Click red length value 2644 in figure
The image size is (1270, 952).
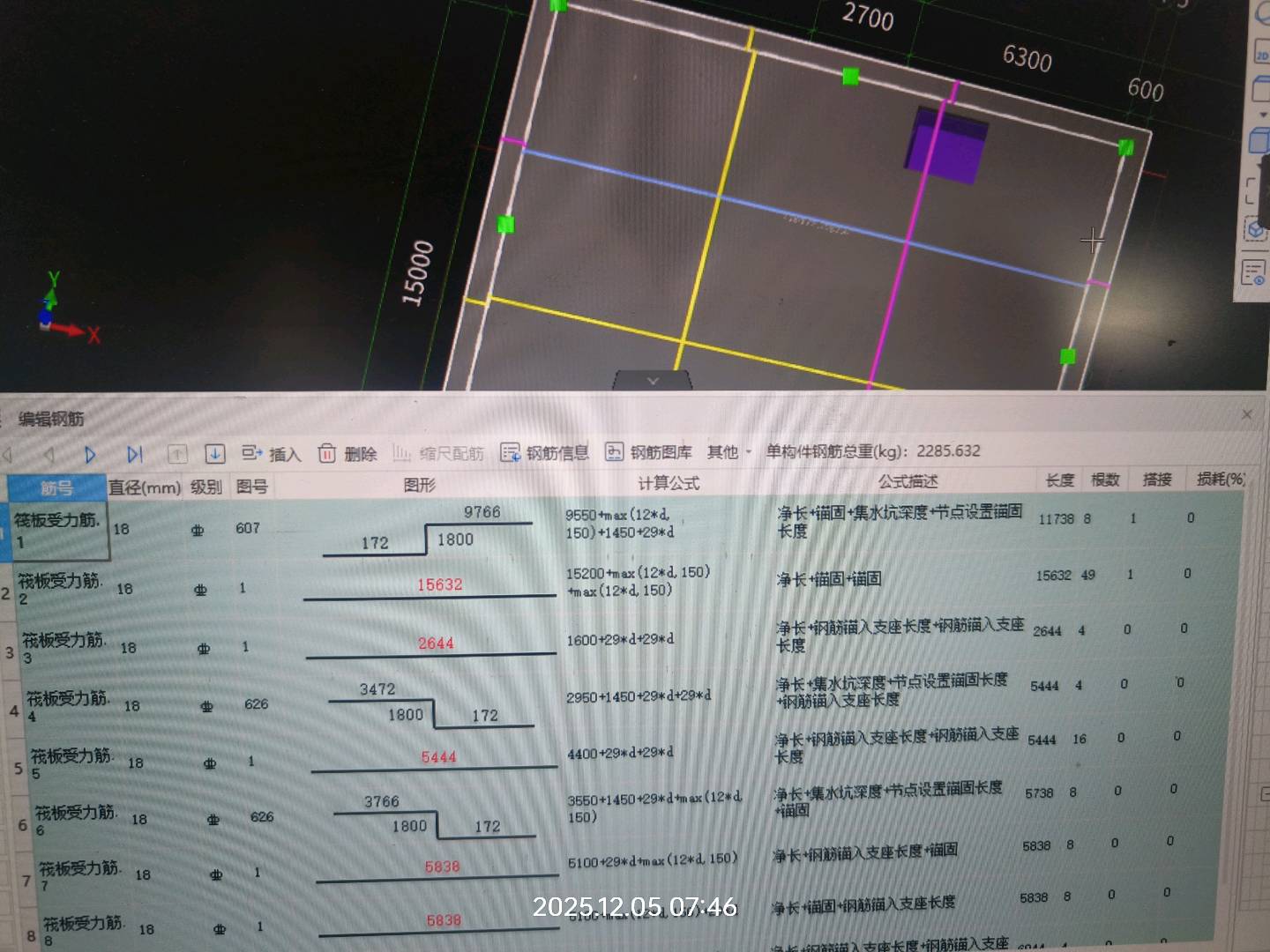point(436,643)
